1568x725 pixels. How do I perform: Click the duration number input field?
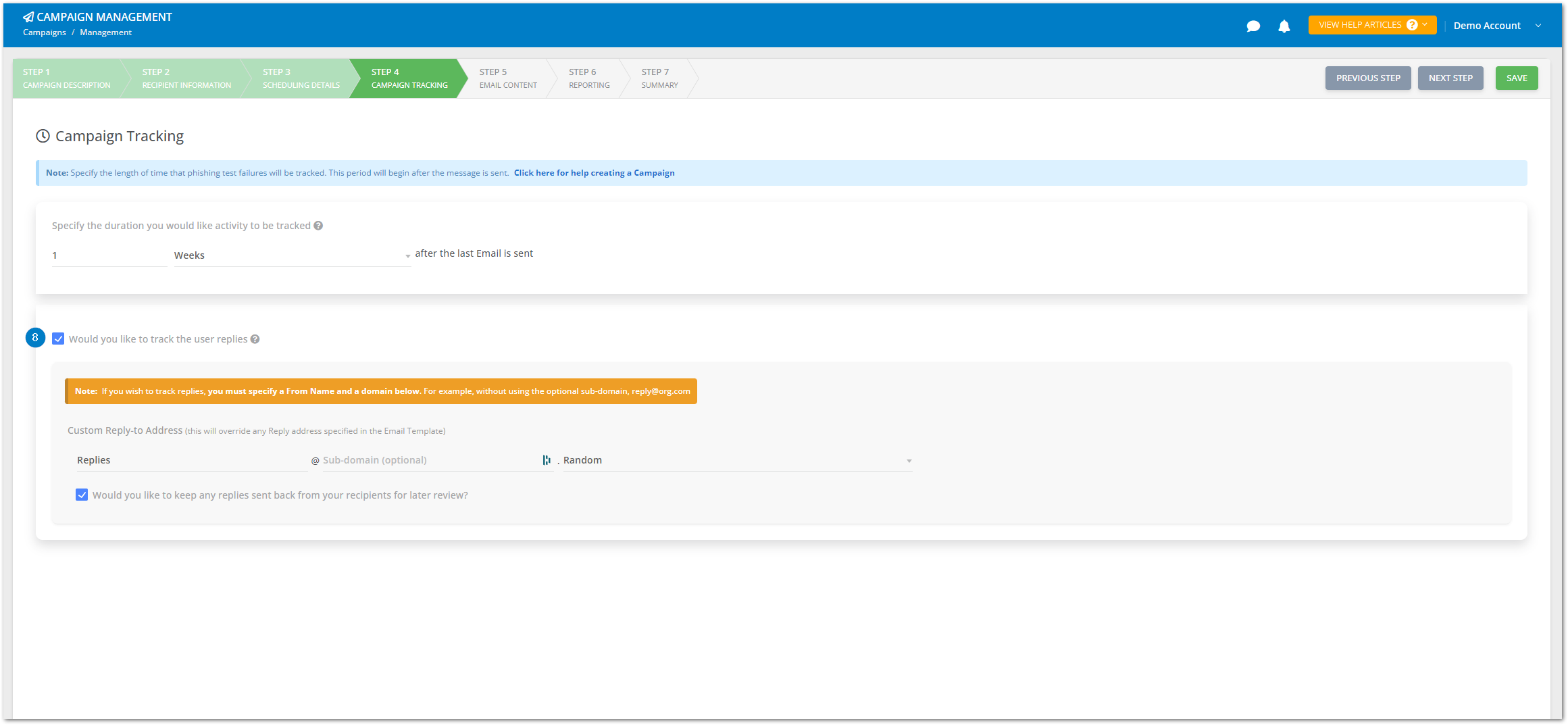coord(109,255)
